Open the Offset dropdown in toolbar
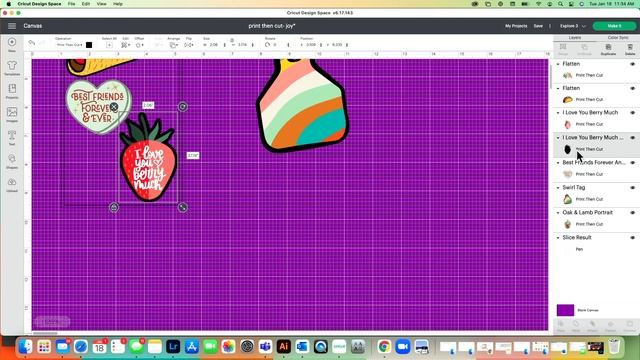Image resolution: width=640 pixels, height=360 pixels. coord(140,45)
